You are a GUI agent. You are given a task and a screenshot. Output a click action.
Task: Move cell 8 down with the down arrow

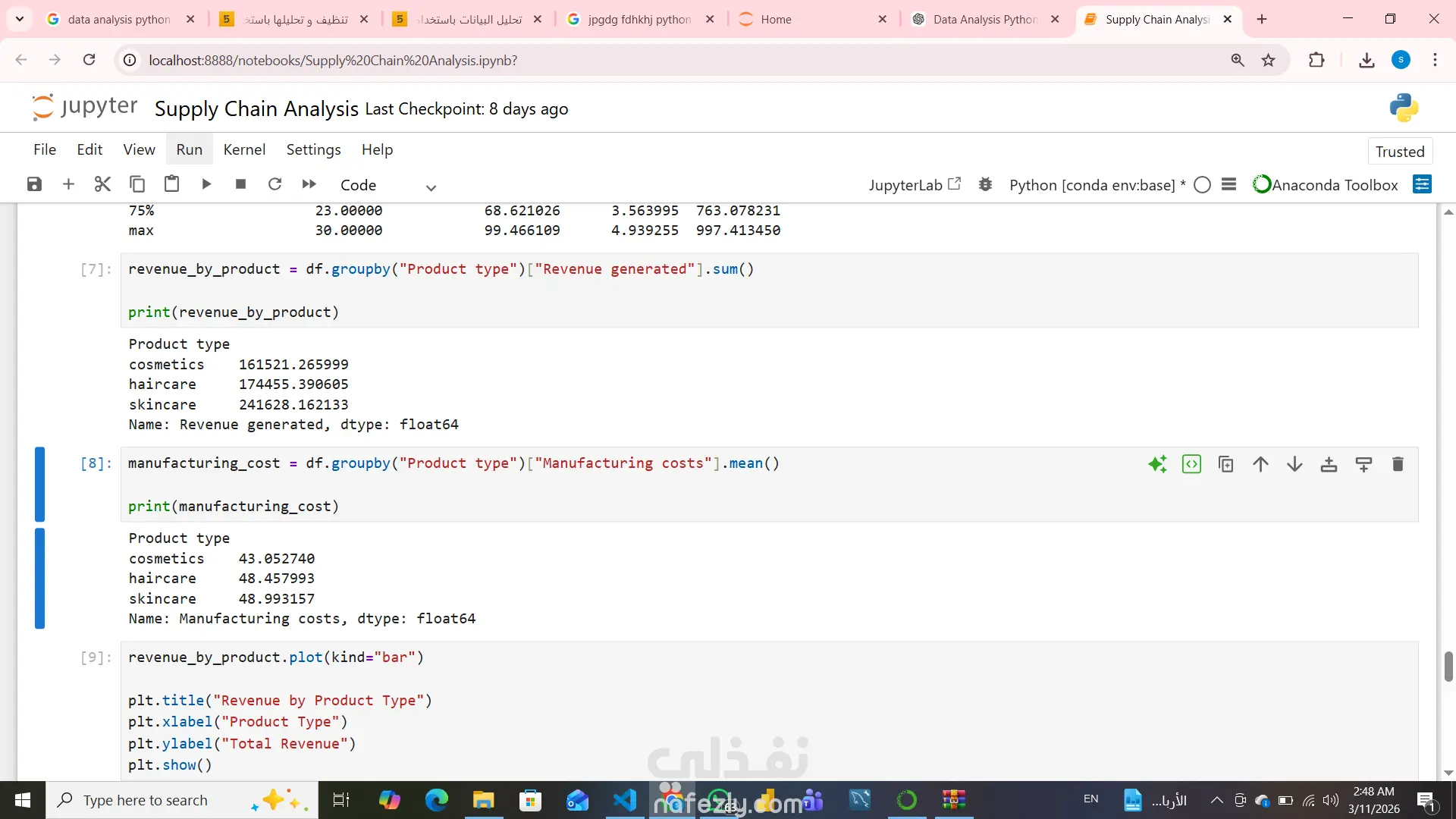point(1294,464)
